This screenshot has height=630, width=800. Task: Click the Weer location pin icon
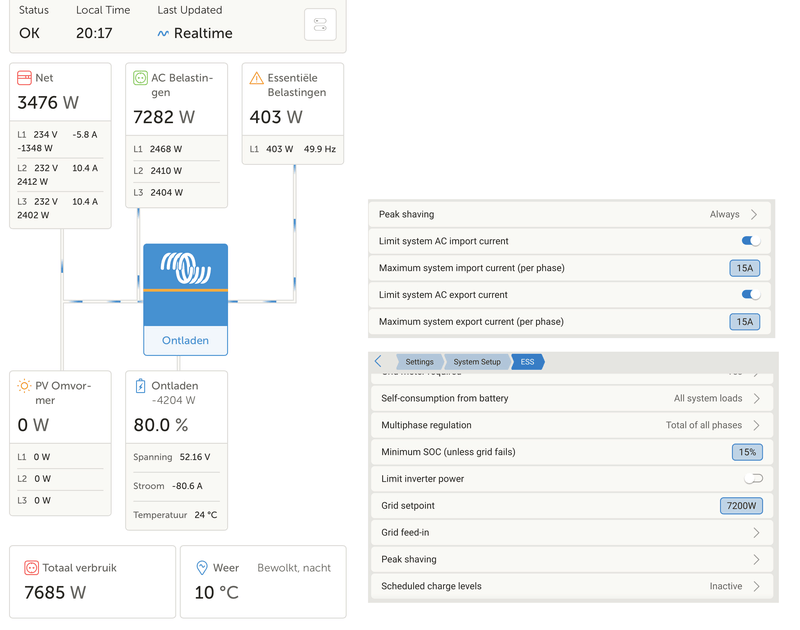coord(202,568)
